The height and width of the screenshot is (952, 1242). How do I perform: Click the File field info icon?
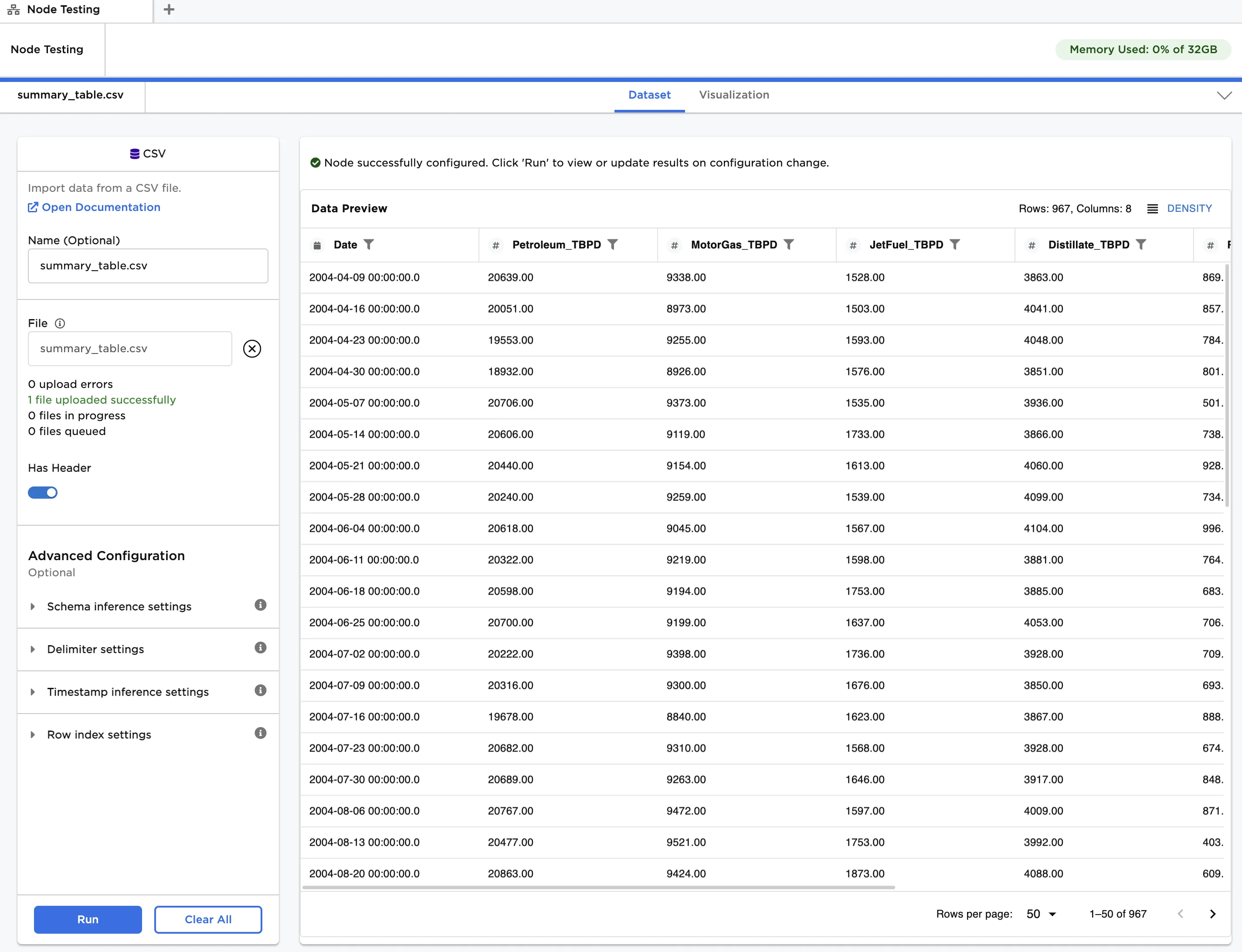(60, 323)
